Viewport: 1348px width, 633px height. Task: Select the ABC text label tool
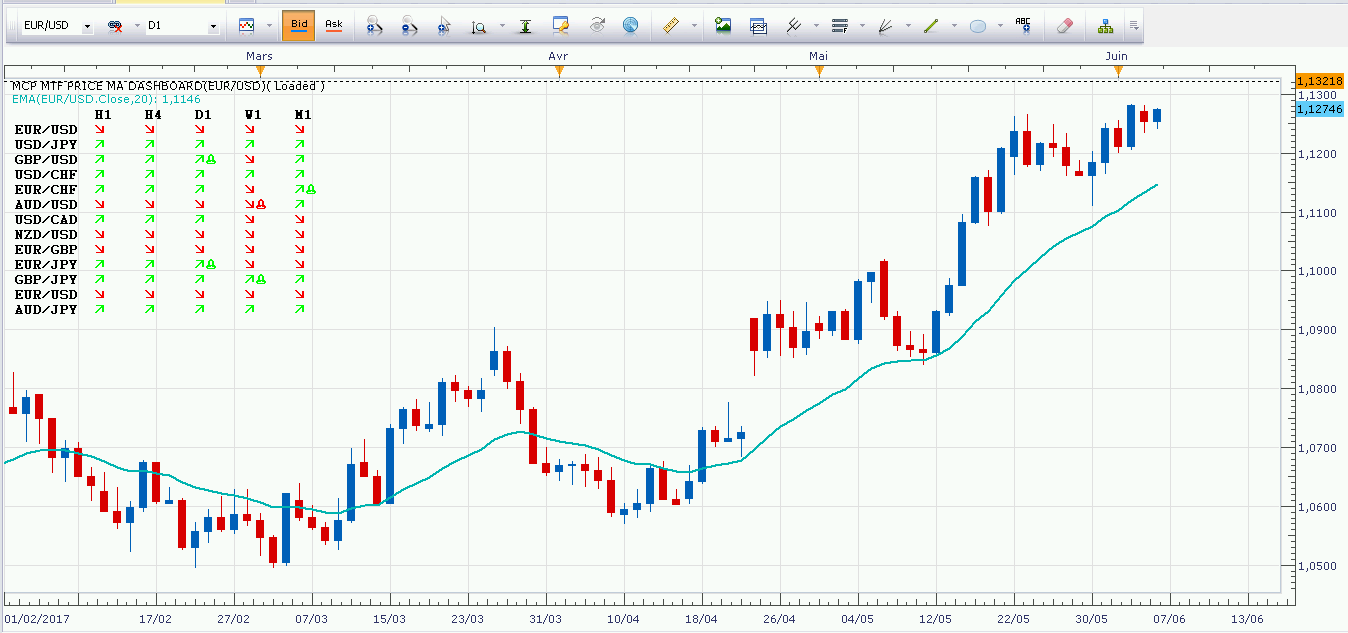[x=1023, y=25]
